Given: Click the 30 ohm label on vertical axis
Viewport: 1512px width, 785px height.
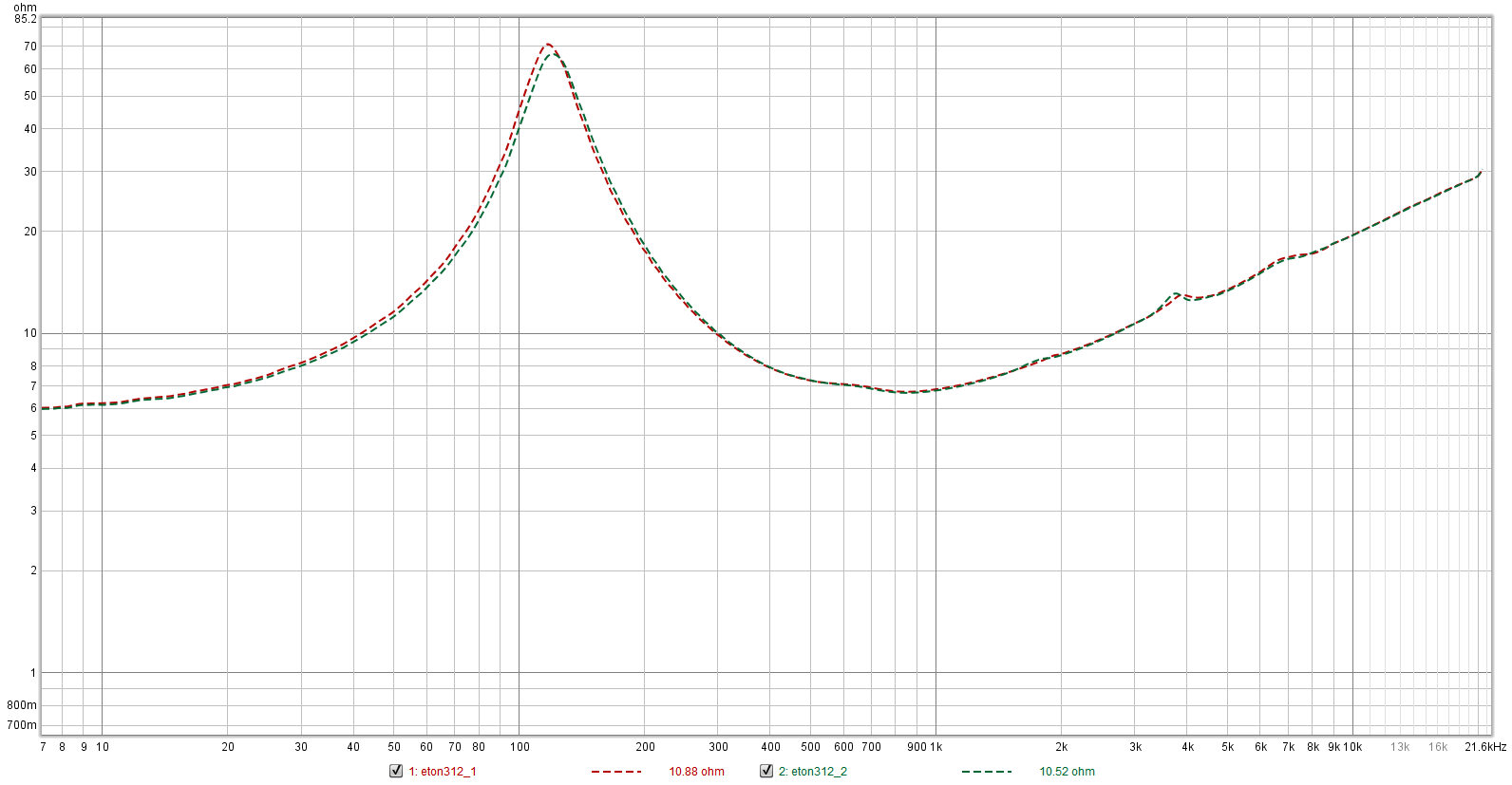Looking at the screenshot, I should [x=30, y=172].
